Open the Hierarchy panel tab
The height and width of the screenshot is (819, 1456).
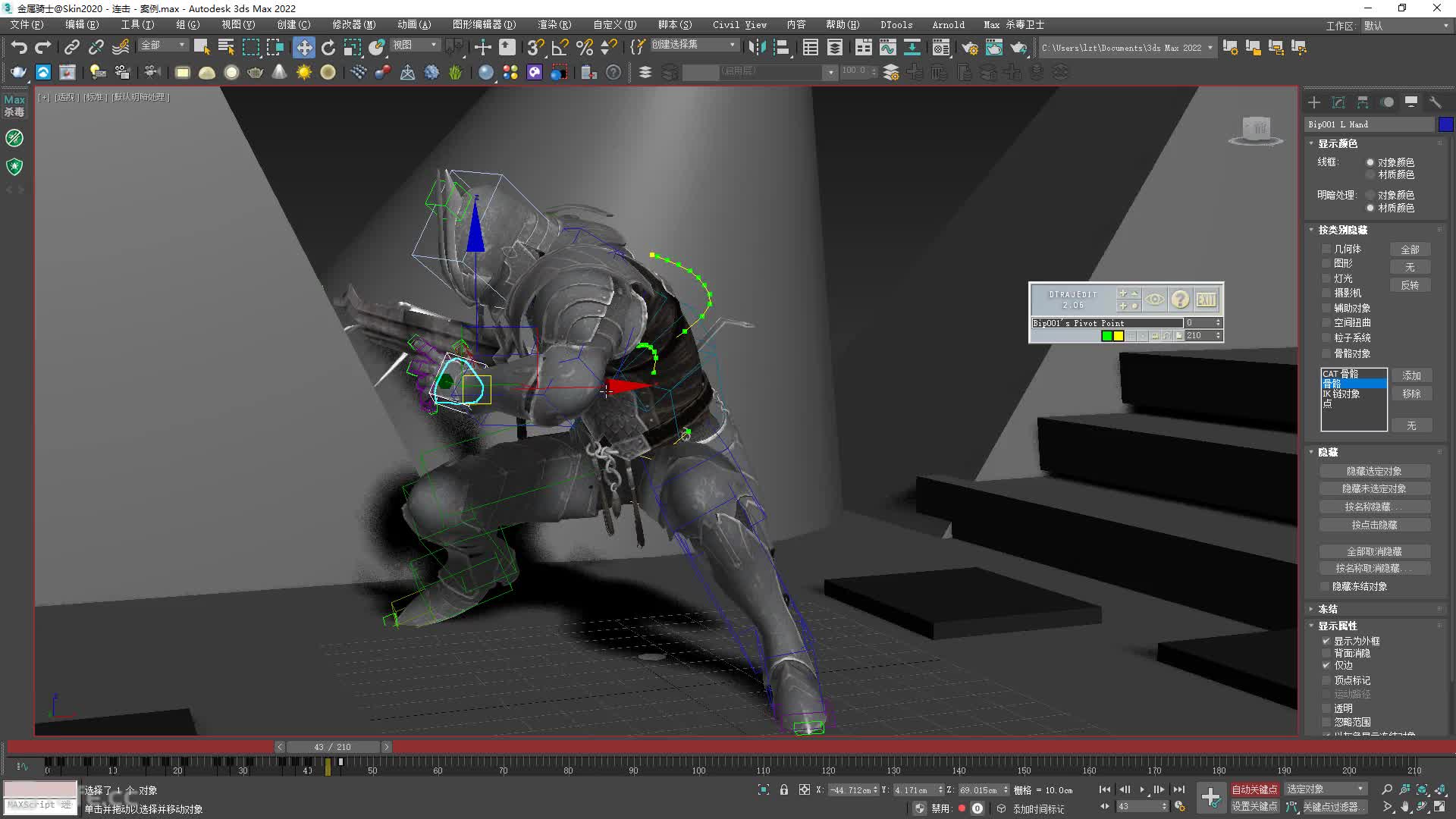coord(1363,102)
